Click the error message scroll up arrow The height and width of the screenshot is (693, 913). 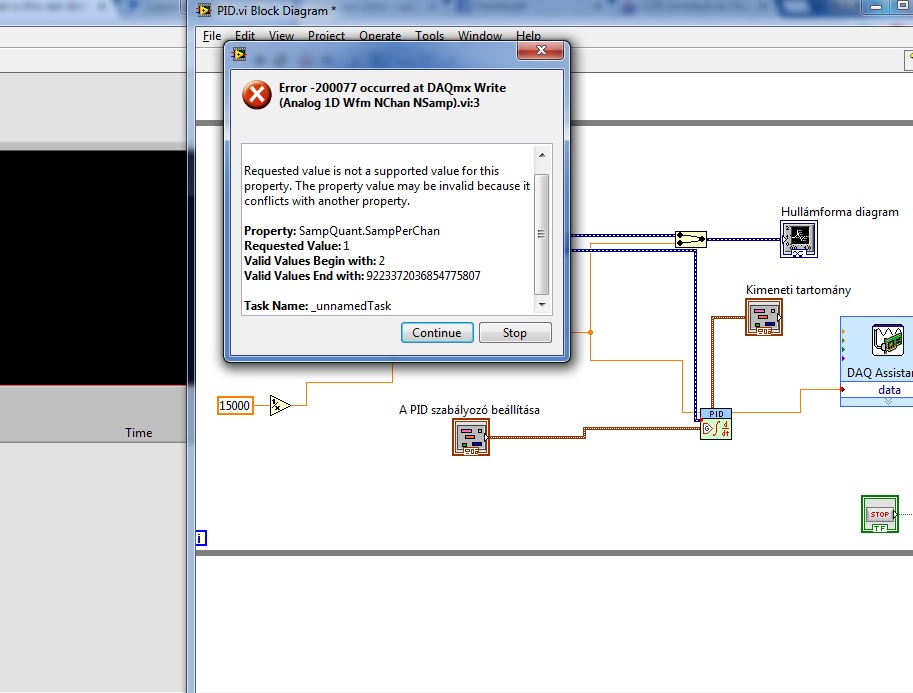(542, 155)
